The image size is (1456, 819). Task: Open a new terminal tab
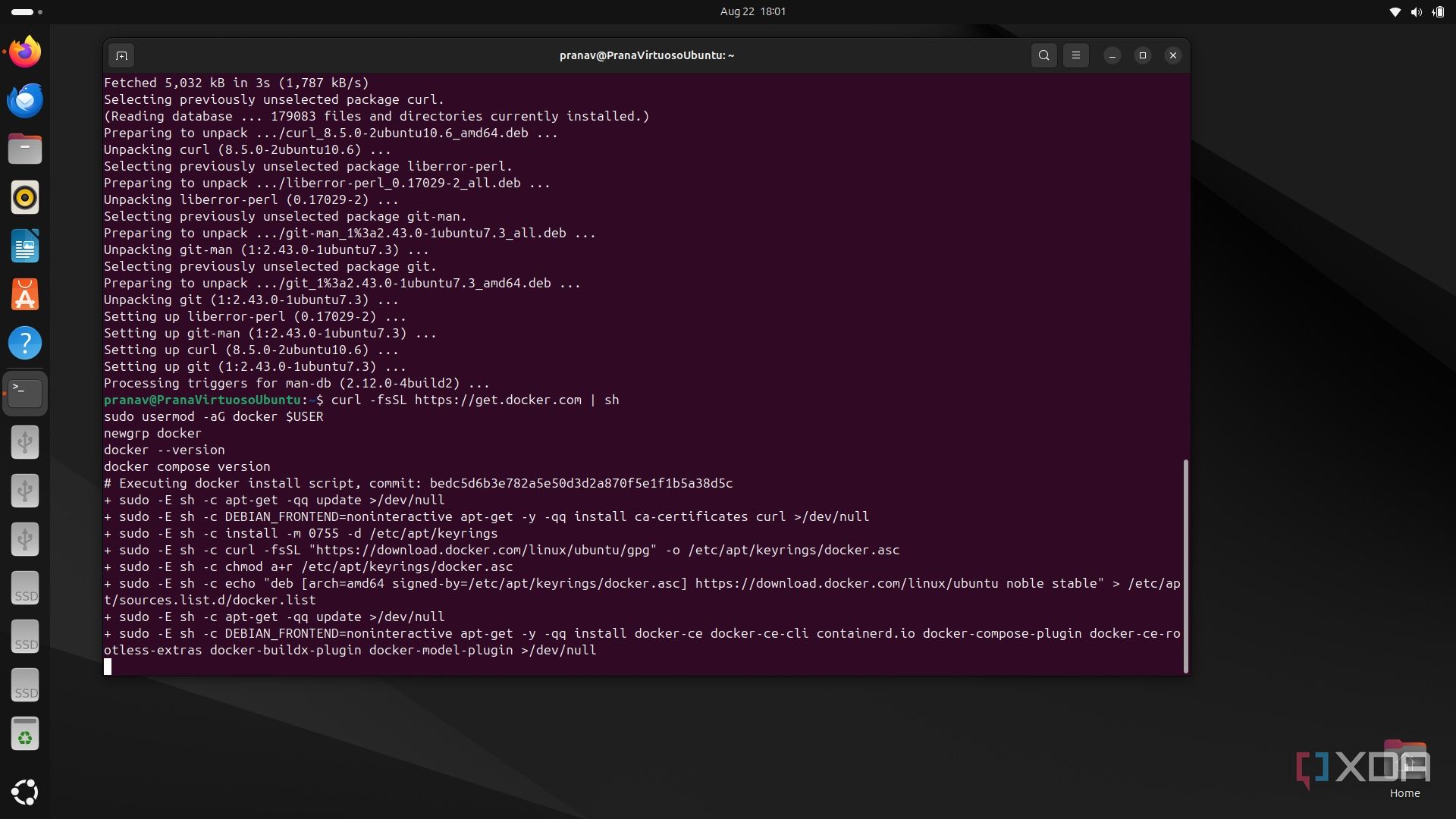tap(121, 55)
